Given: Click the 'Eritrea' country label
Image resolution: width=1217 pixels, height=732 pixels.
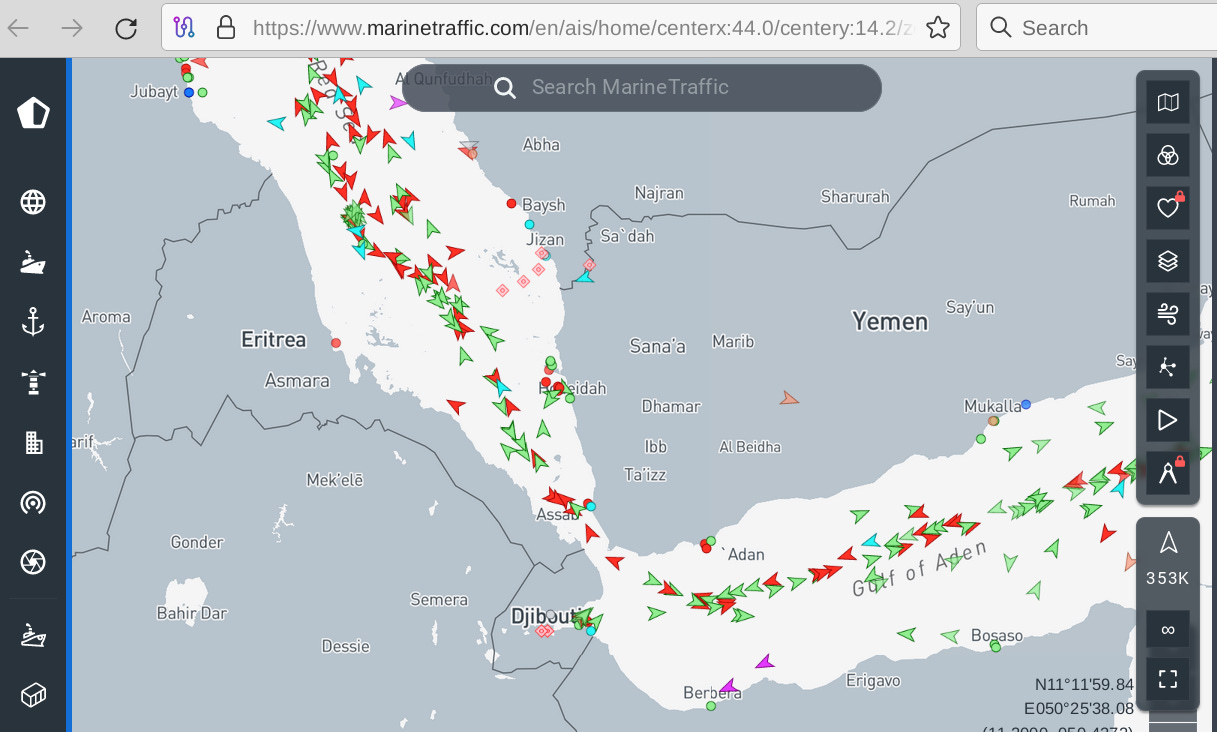Looking at the screenshot, I should [273, 340].
